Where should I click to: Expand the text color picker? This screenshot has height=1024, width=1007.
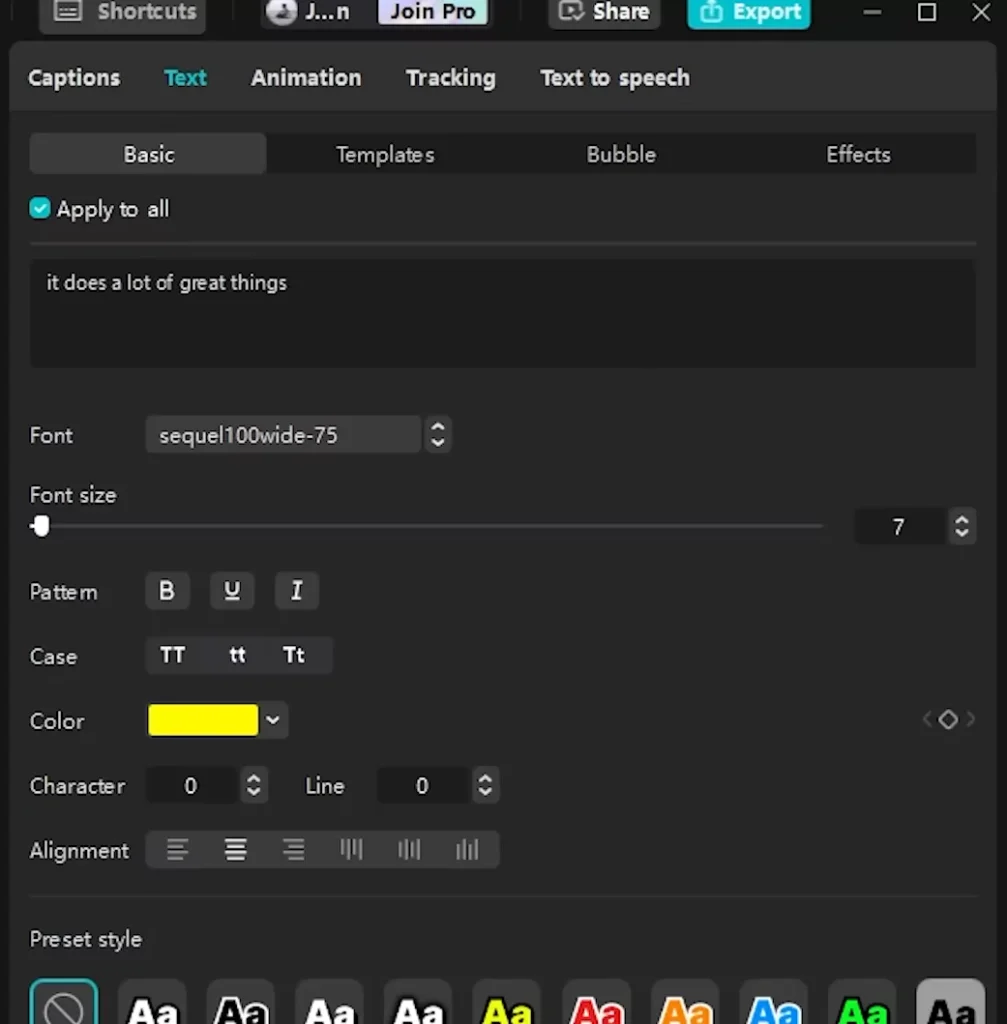click(x=272, y=720)
